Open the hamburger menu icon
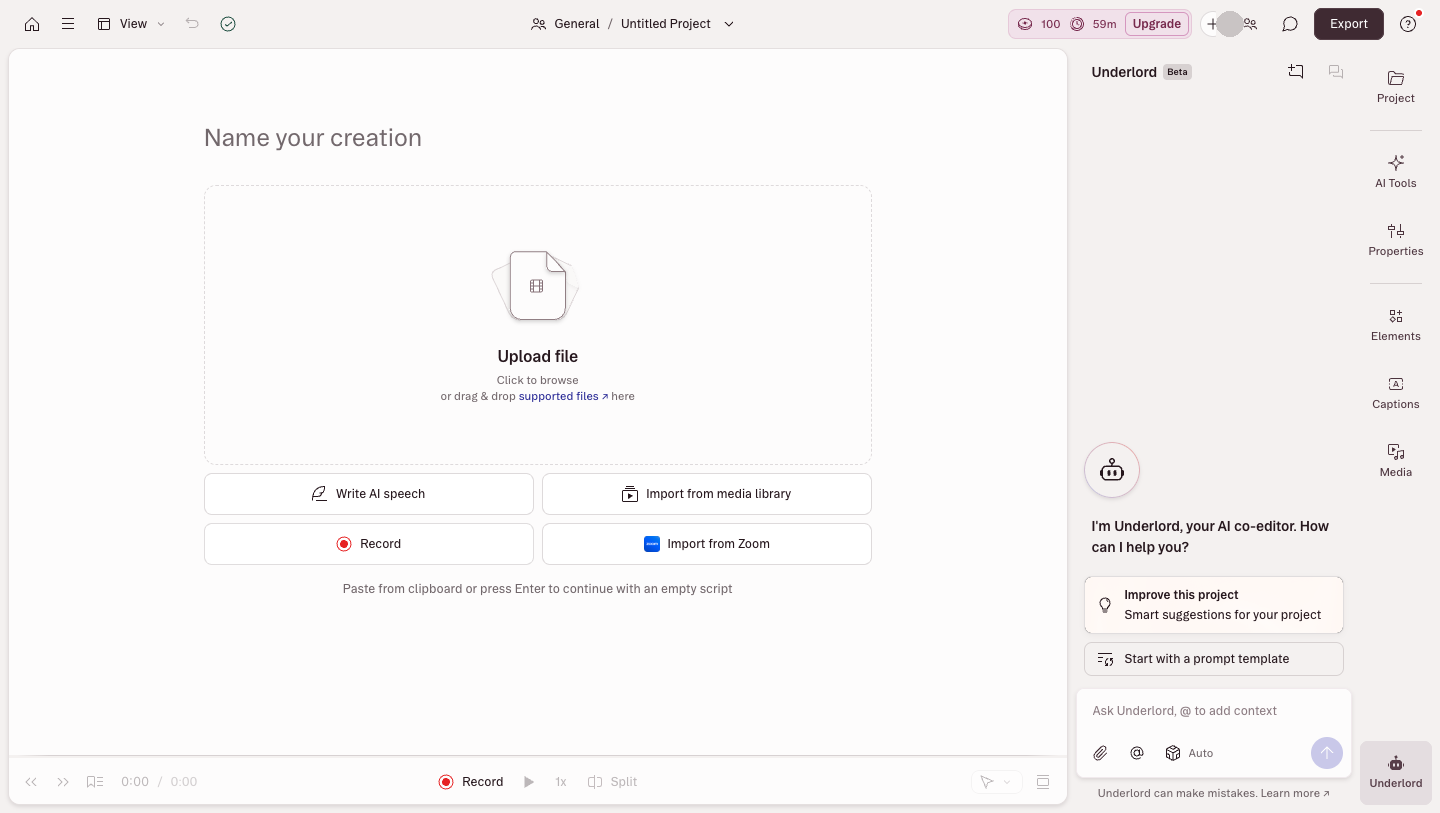This screenshot has width=1440, height=813. (68, 24)
